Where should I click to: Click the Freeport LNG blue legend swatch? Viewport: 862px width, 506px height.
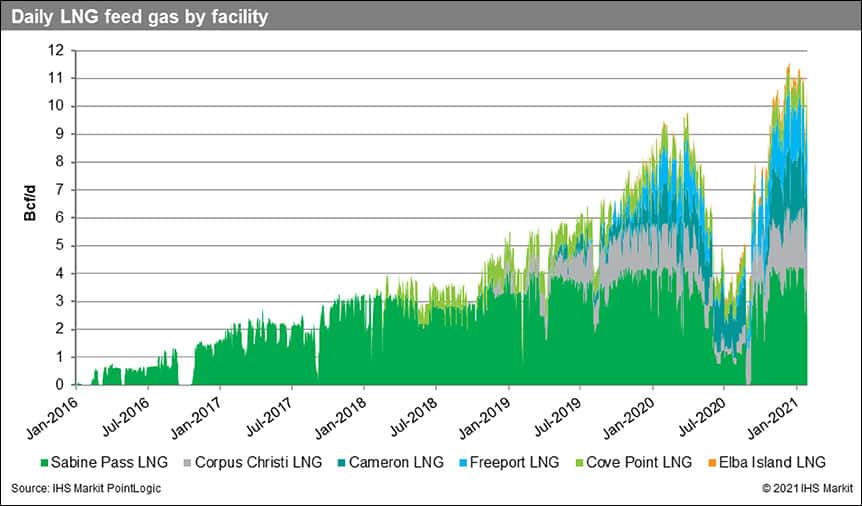463,463
